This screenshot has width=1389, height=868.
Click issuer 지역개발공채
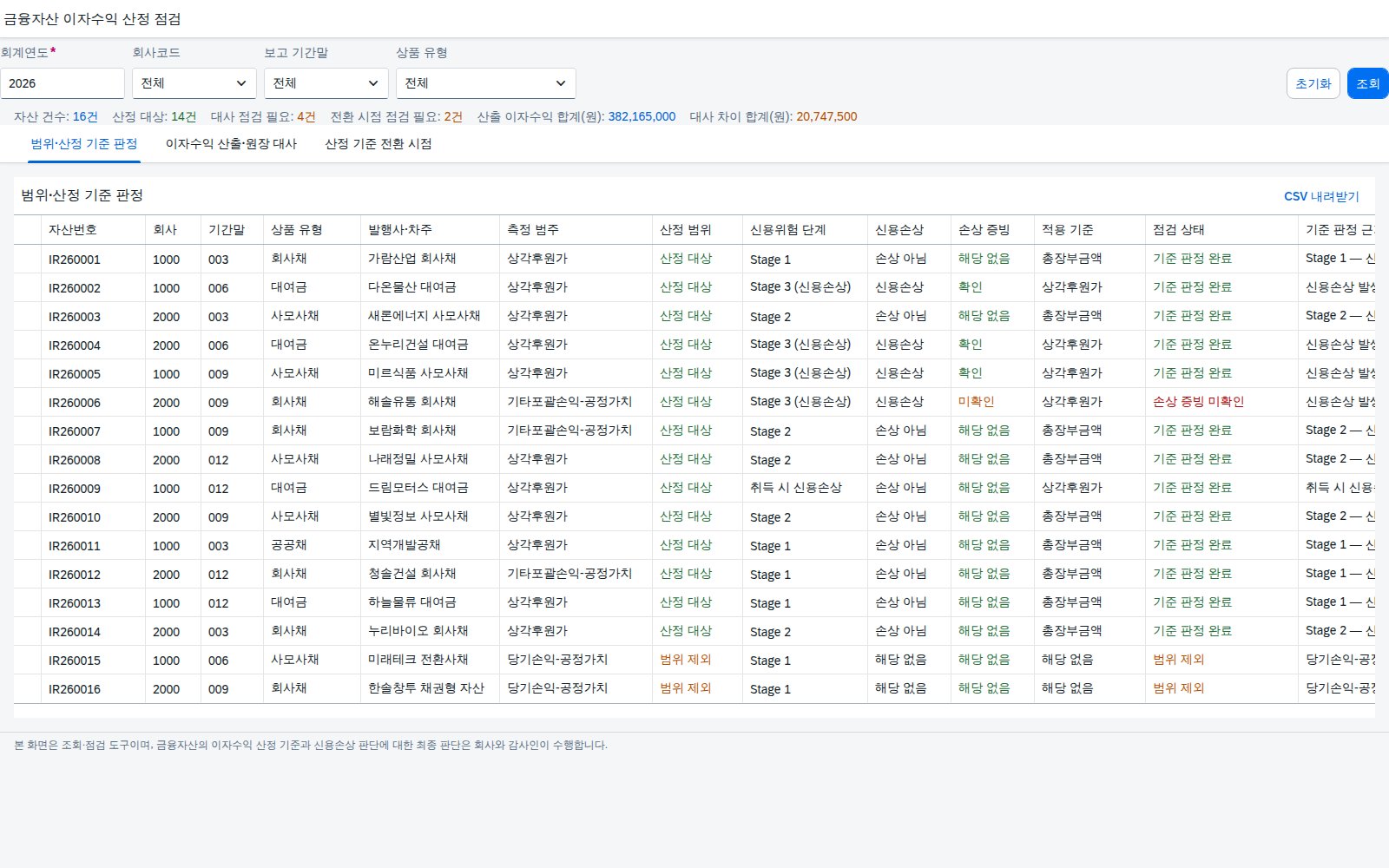405,545
